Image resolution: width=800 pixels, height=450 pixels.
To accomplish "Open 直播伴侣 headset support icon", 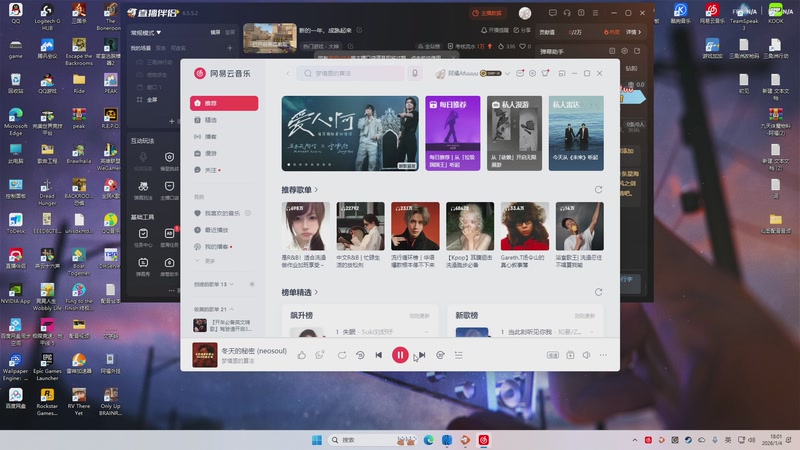I will 567,13.
